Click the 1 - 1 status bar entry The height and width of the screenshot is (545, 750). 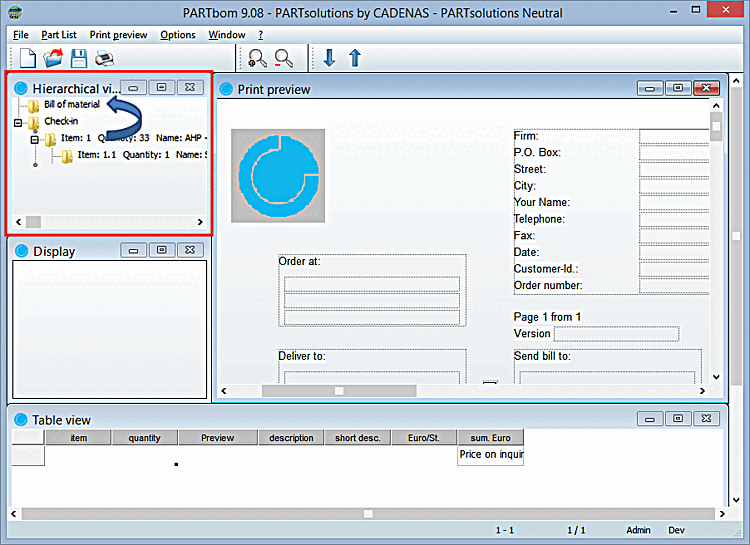[x=505, y=530]
